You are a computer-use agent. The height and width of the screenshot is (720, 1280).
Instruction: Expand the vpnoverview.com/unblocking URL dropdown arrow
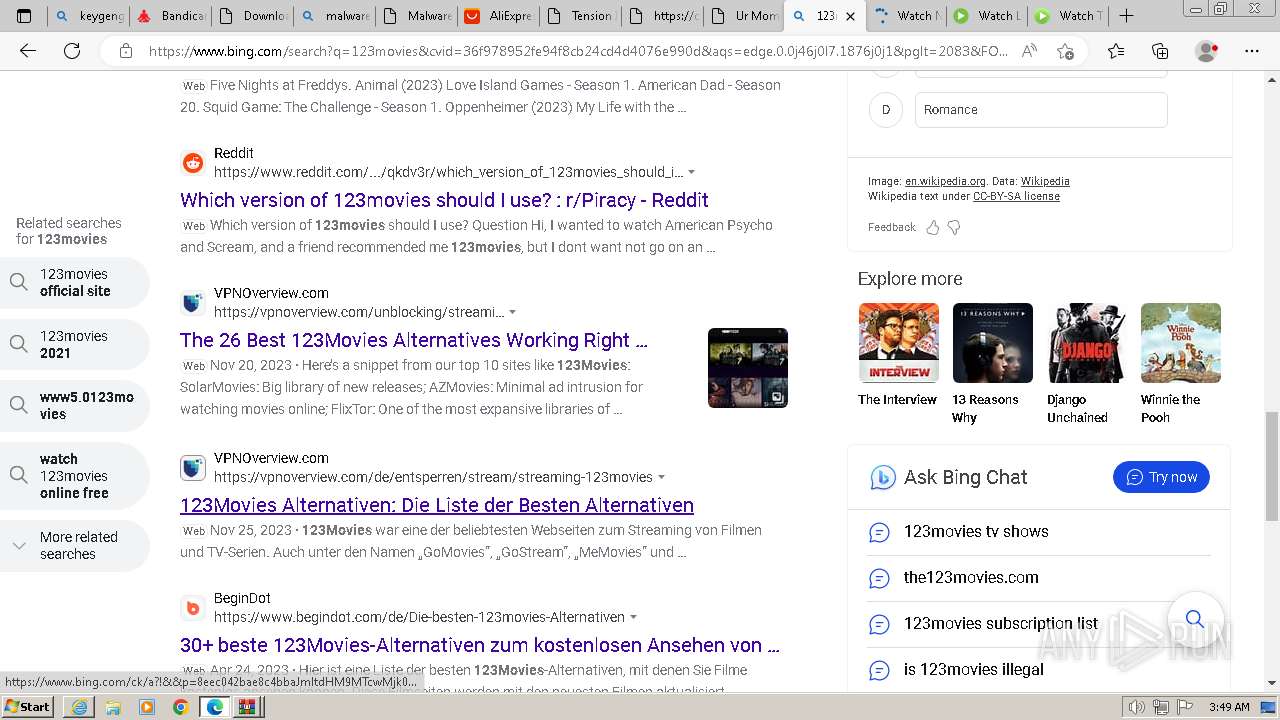pos(513,312)
